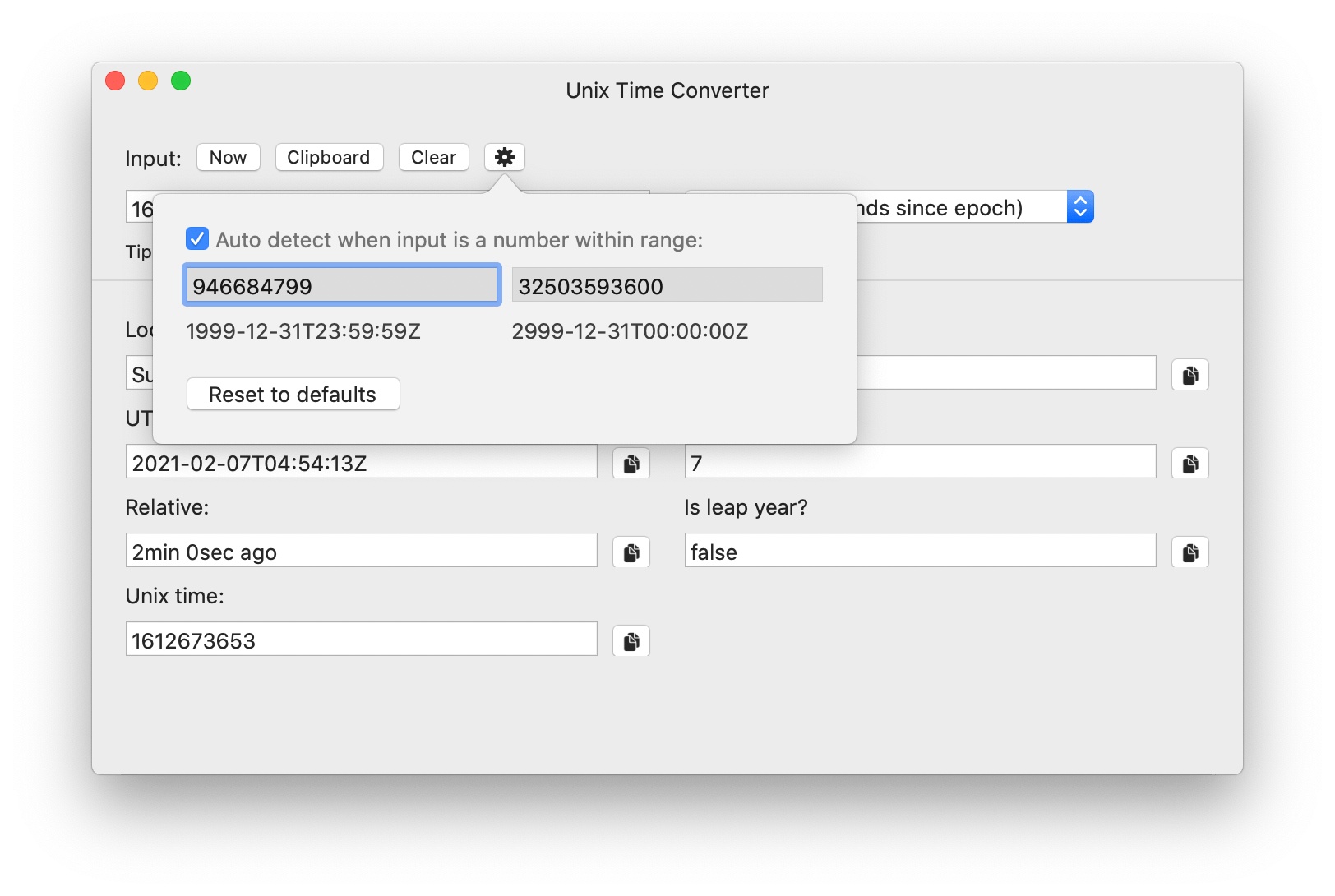
Task: Click the dropdown's upper stepper arrow
Action: point(1080,200)
